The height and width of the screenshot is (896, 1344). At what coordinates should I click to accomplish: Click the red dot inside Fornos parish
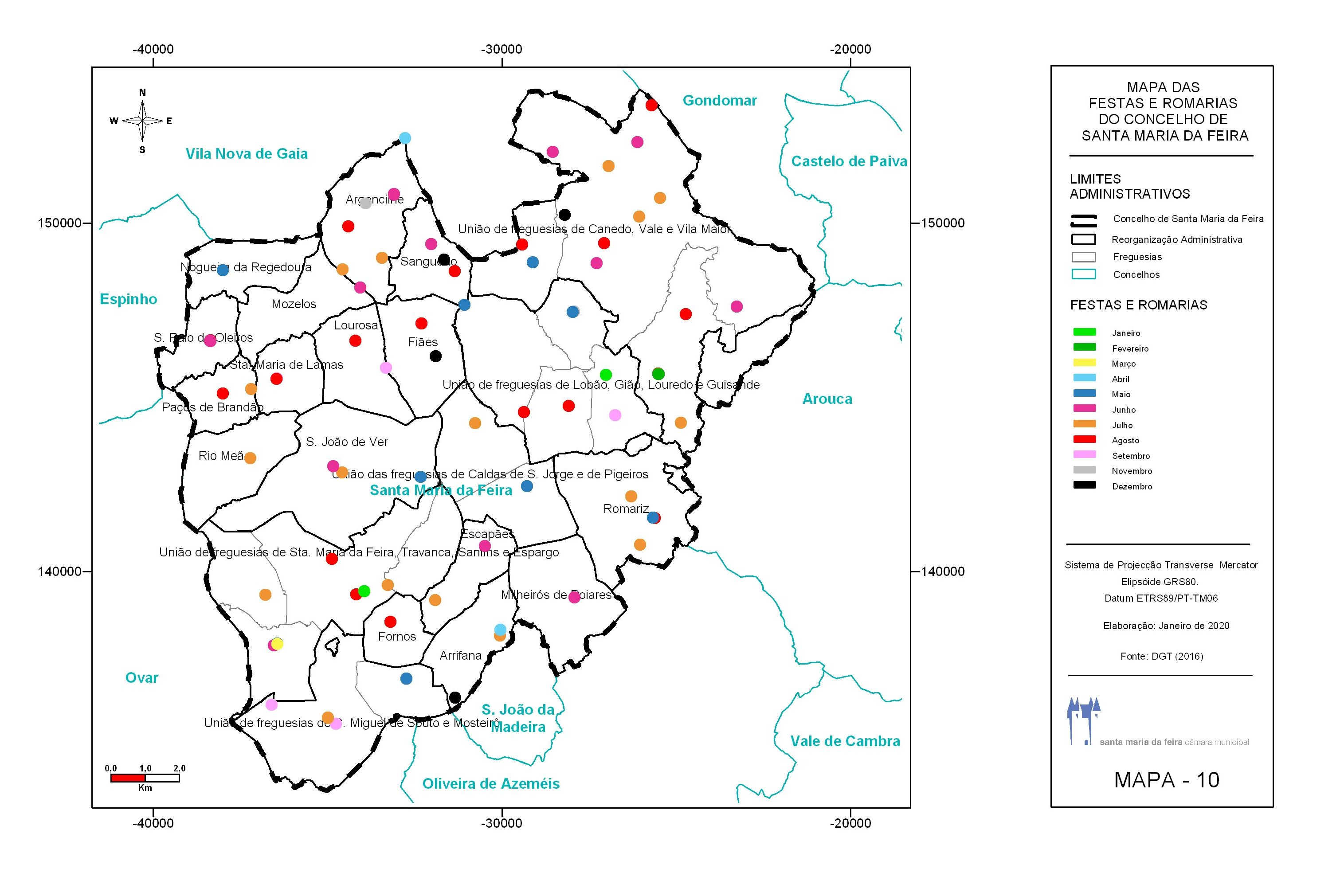[x=390, y=621]
